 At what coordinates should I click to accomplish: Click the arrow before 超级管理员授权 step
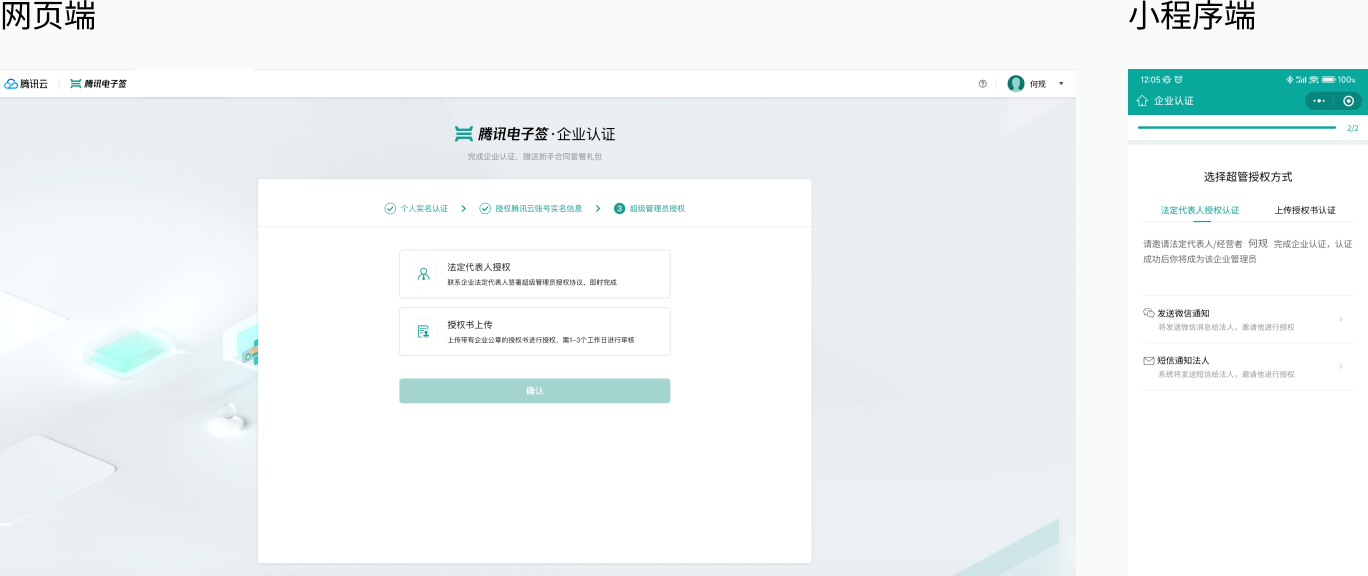click(598, 208)
